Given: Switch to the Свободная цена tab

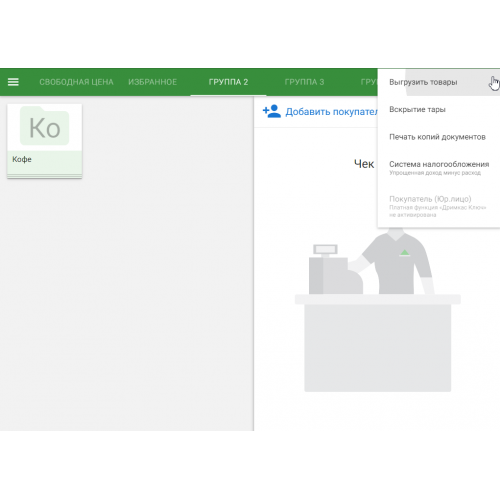Looking at the screenshot, I should pyautogui.click(x=76, y=82).
